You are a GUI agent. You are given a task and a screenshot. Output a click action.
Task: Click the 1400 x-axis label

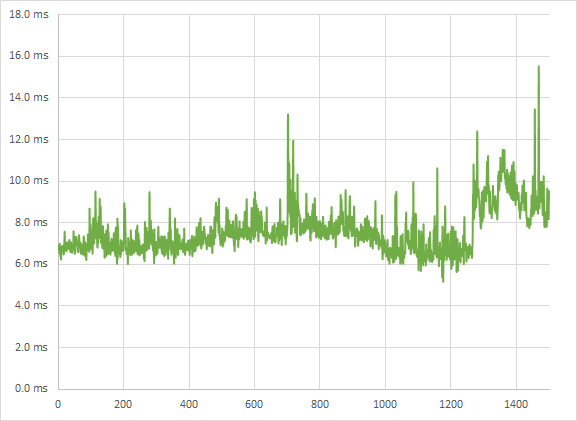(516, 404)
